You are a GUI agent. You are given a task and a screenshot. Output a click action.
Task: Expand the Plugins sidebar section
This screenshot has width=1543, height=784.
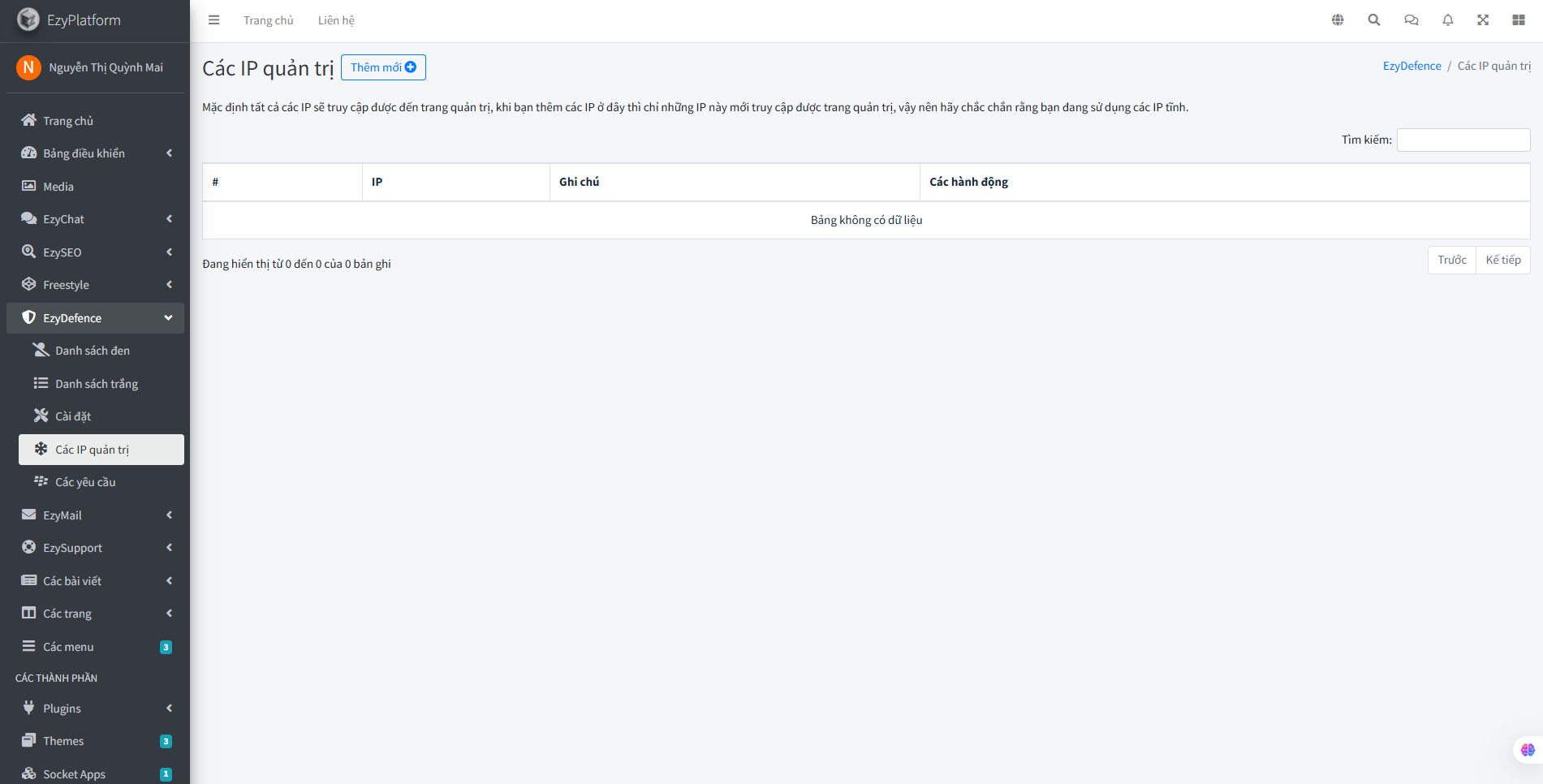point(95,709)
